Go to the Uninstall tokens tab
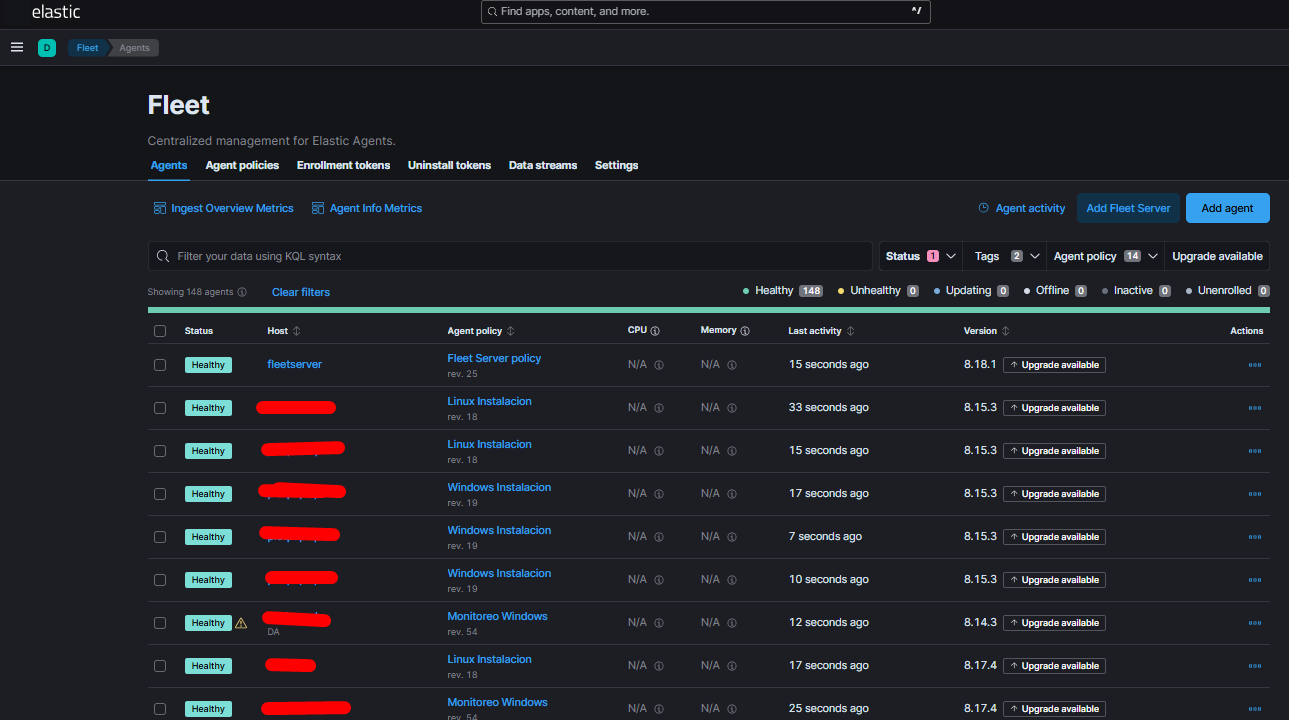1289x720 pixels. tap(449, 165)
